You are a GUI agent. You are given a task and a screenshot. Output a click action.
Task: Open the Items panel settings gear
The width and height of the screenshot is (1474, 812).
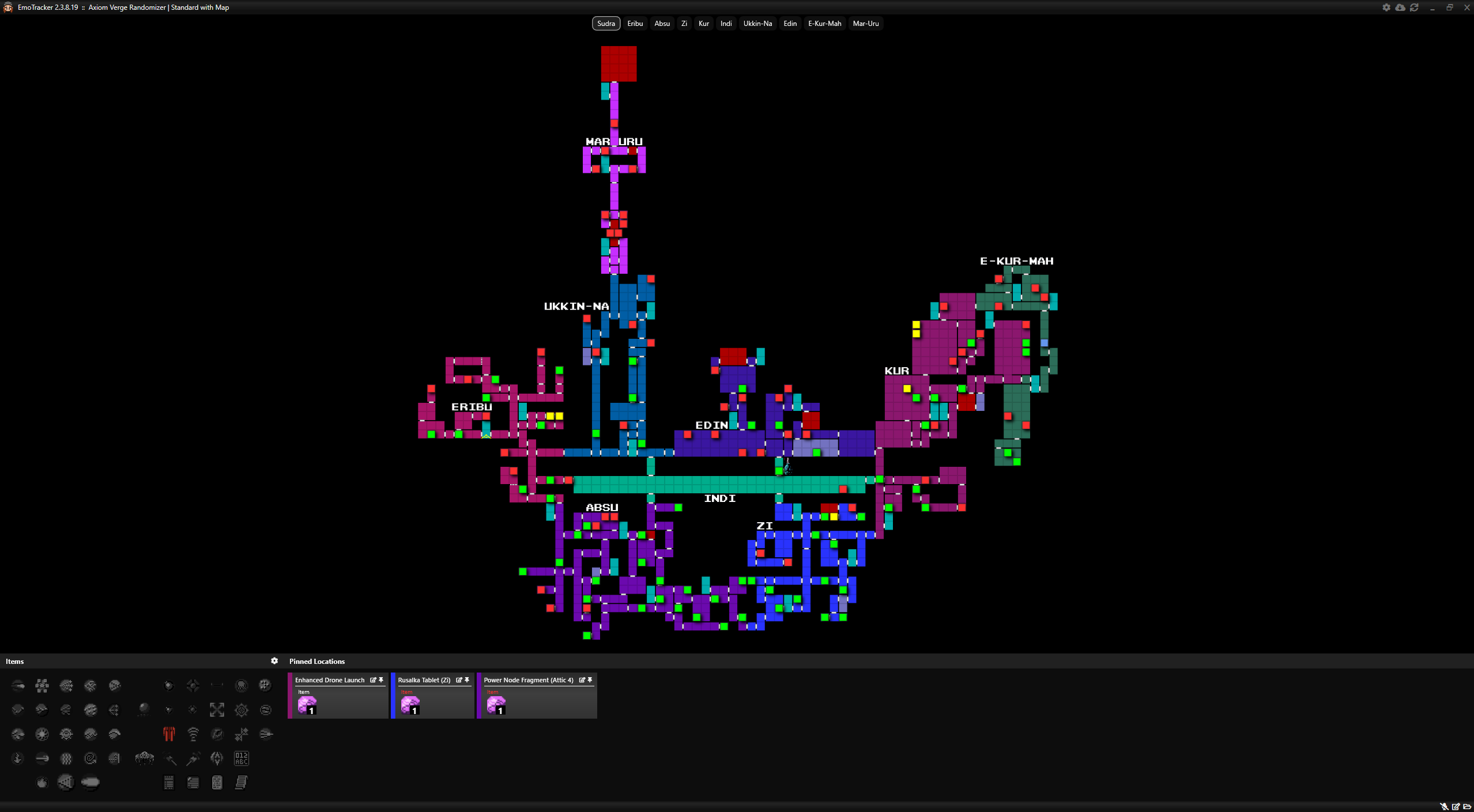tap(274, 661)
